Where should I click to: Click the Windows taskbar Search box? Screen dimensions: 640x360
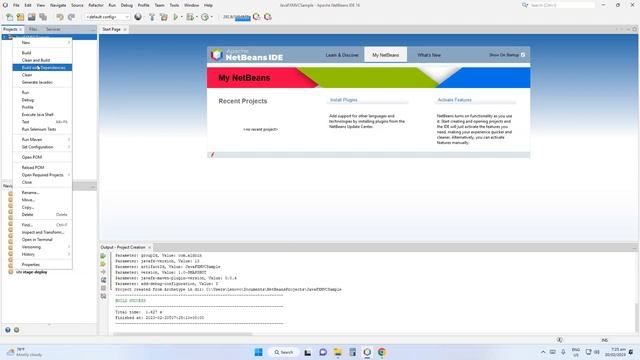pyautogui.click(x=284, y=352)
